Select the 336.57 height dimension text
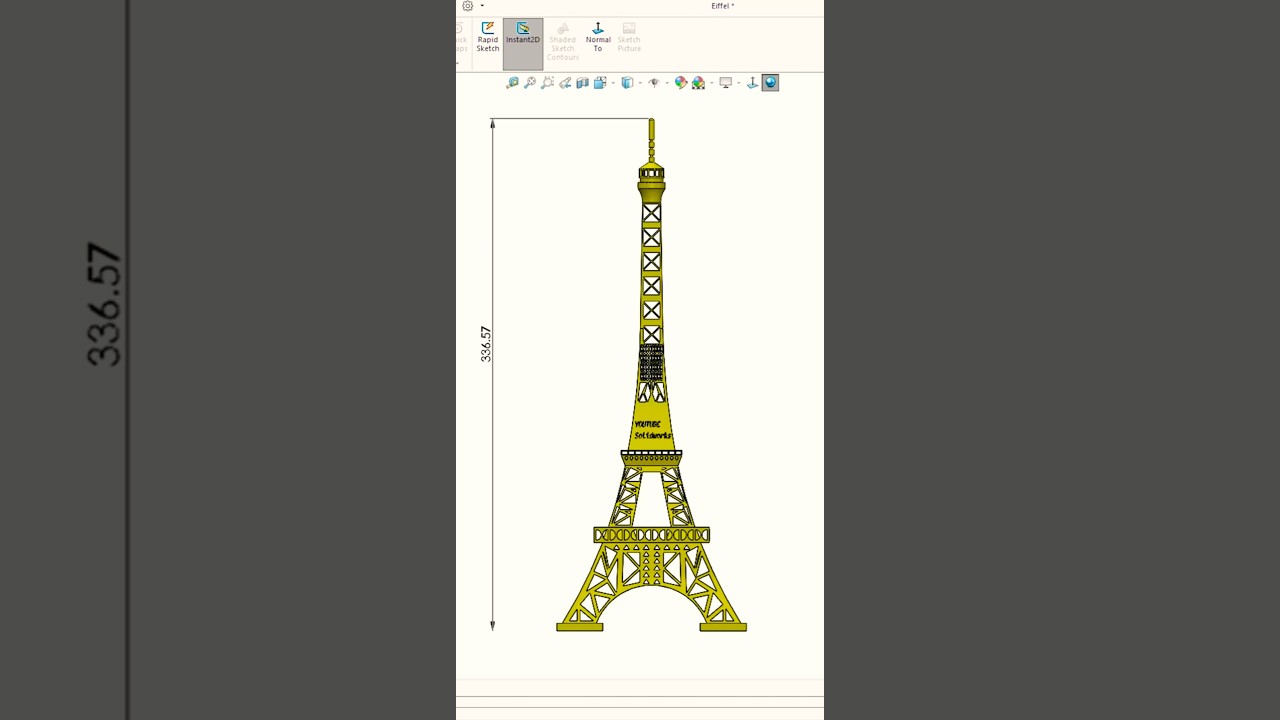1280x720 pixels. pyautogui.click(x=486, y=344)
